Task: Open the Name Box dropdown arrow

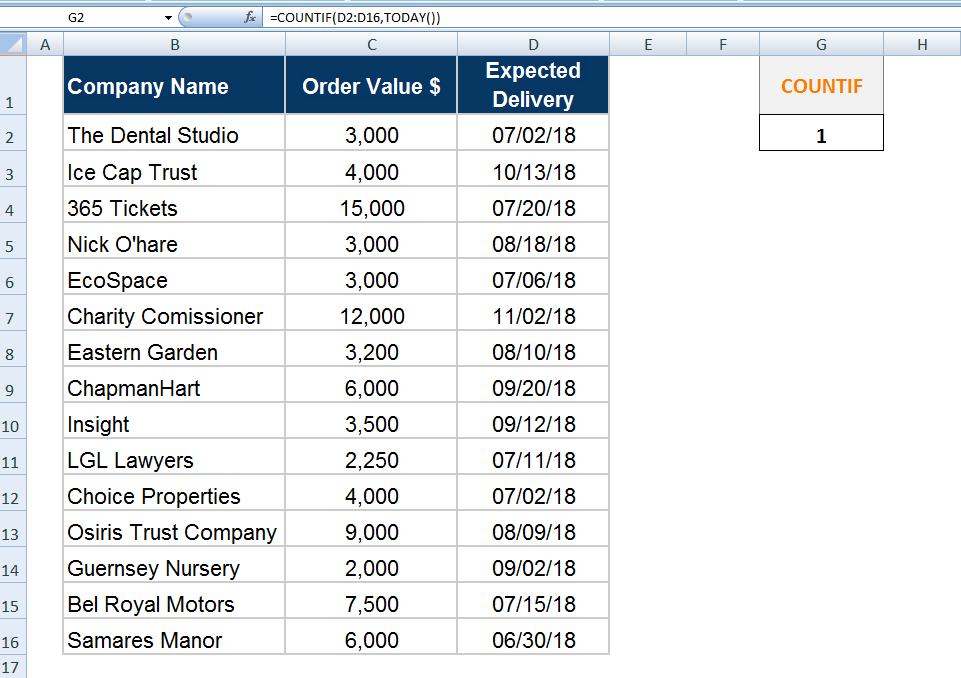Action: [168, 18]
